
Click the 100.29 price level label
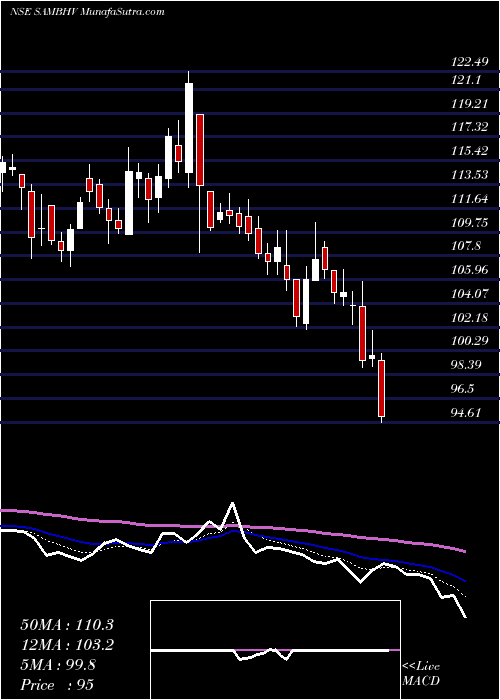(x=470, y=341)
